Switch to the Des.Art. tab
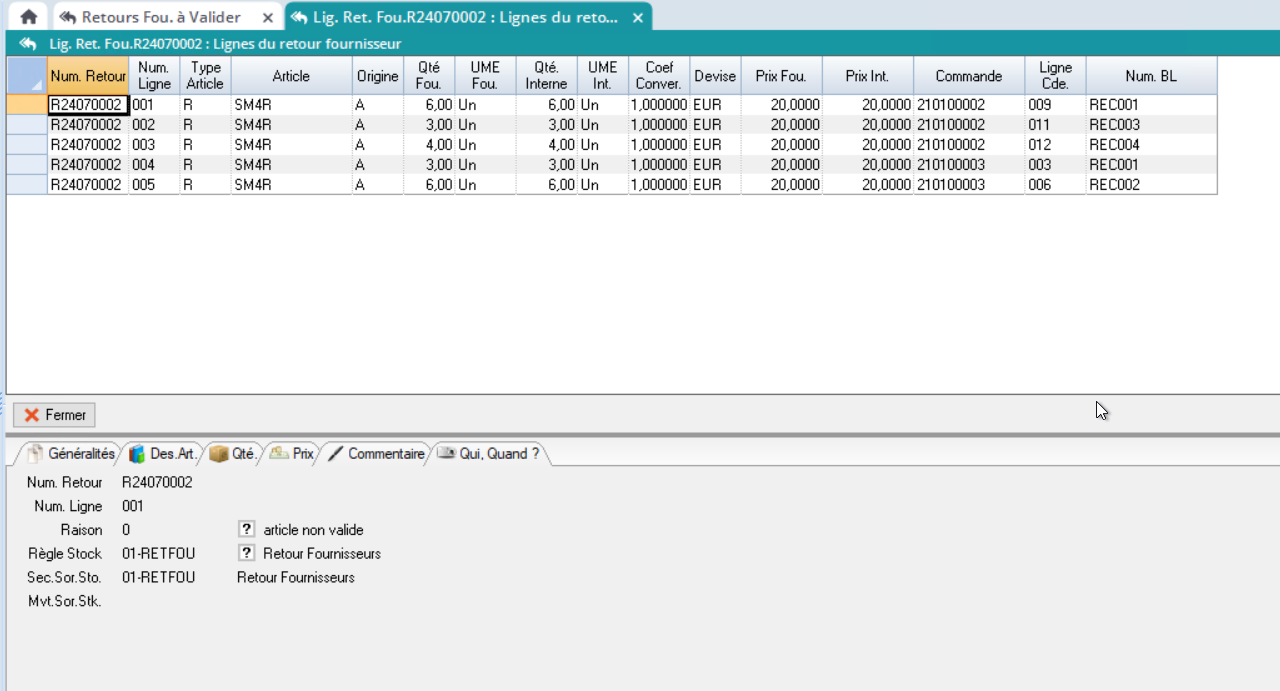 [x=163, y=454]
